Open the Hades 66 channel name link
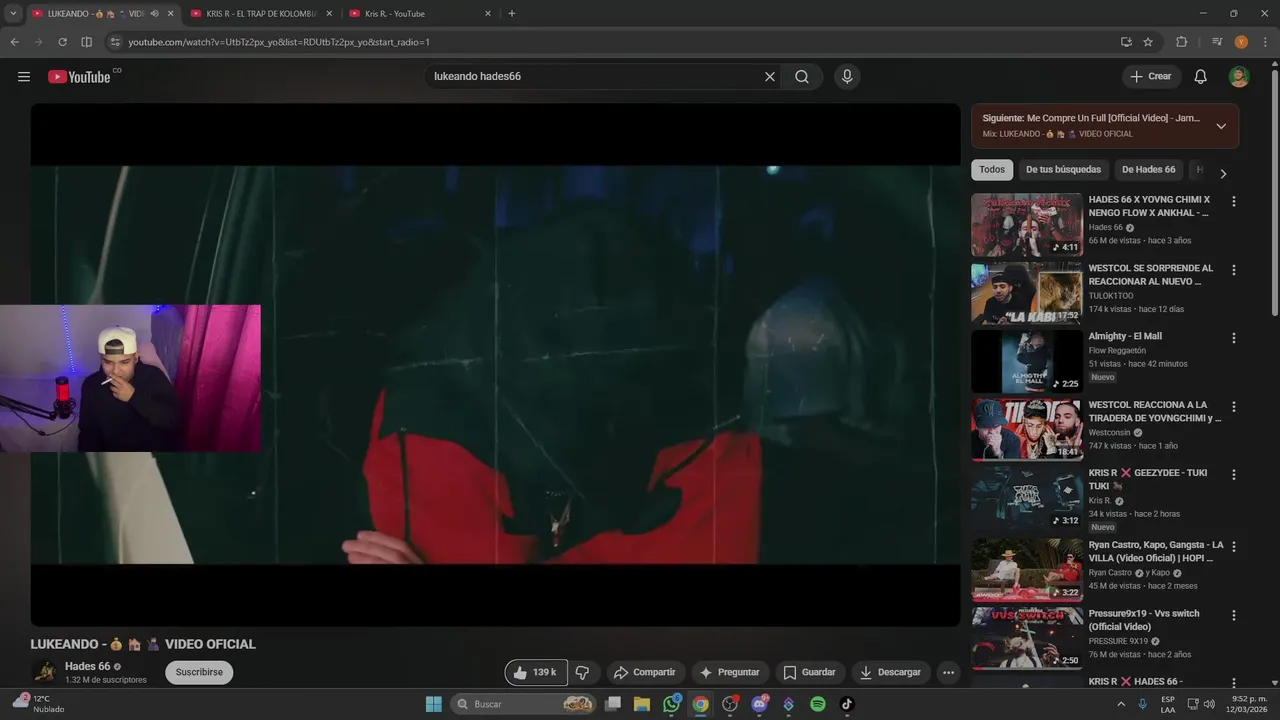Viewport: 1280px width, 720px height. click(x=88, y=666)
